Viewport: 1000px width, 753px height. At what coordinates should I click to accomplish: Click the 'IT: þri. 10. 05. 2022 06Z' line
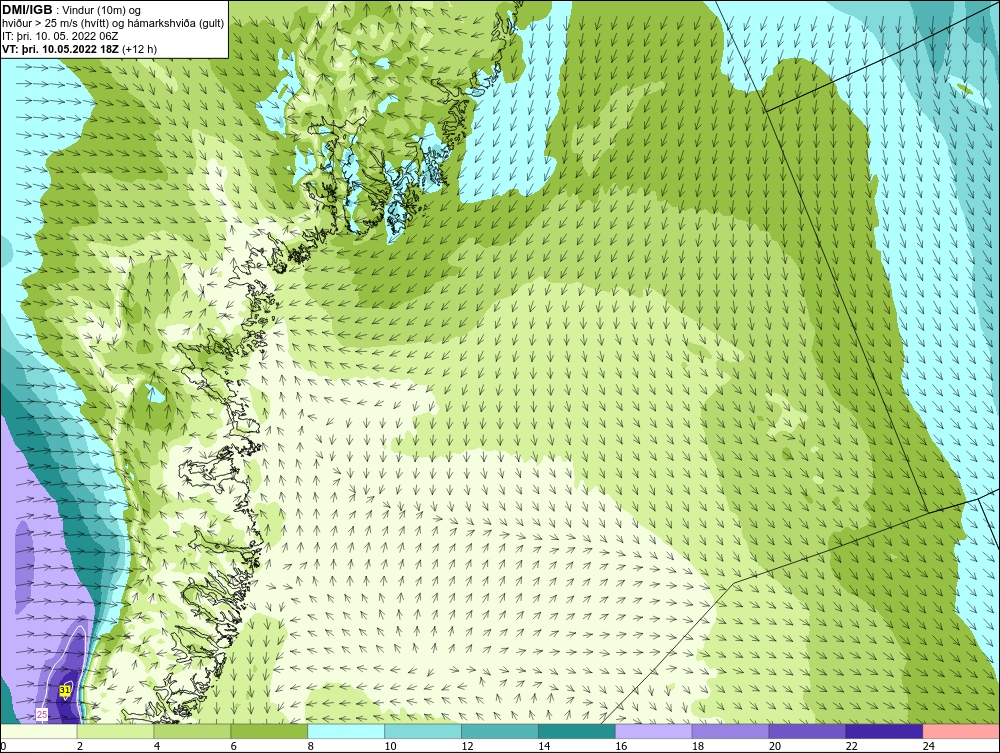coord(60,36)
